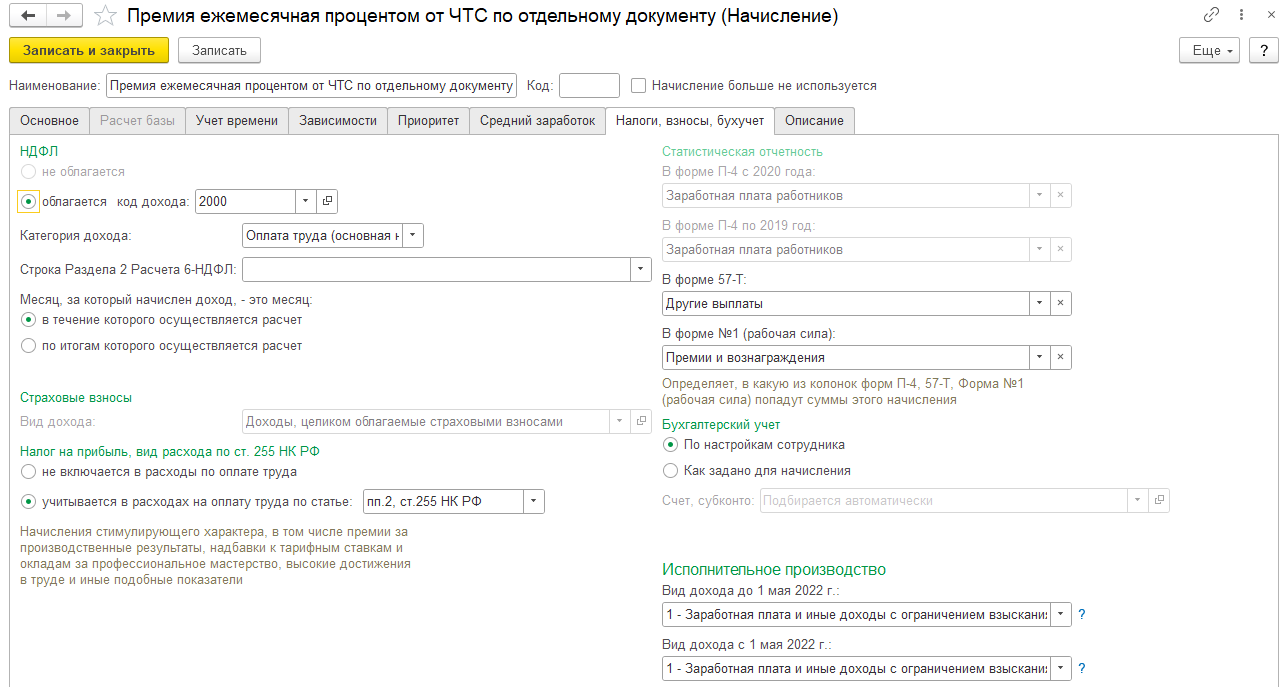Click the forward navigation arrow
Viewport: 1283px width, 687px height.
(64, 16)
